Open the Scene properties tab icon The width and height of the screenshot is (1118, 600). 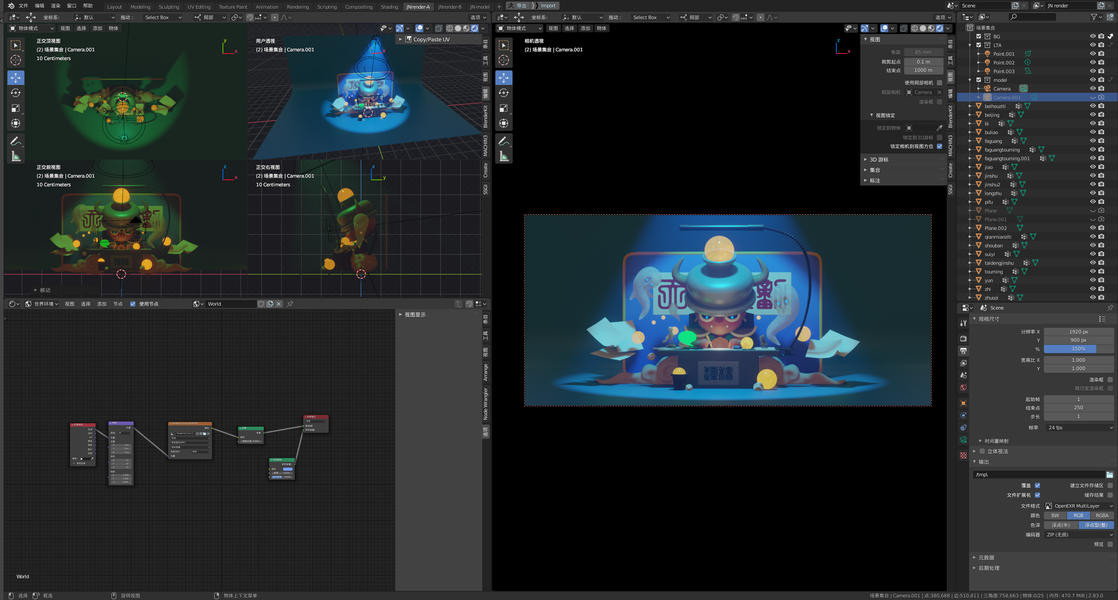coord(963,375)
